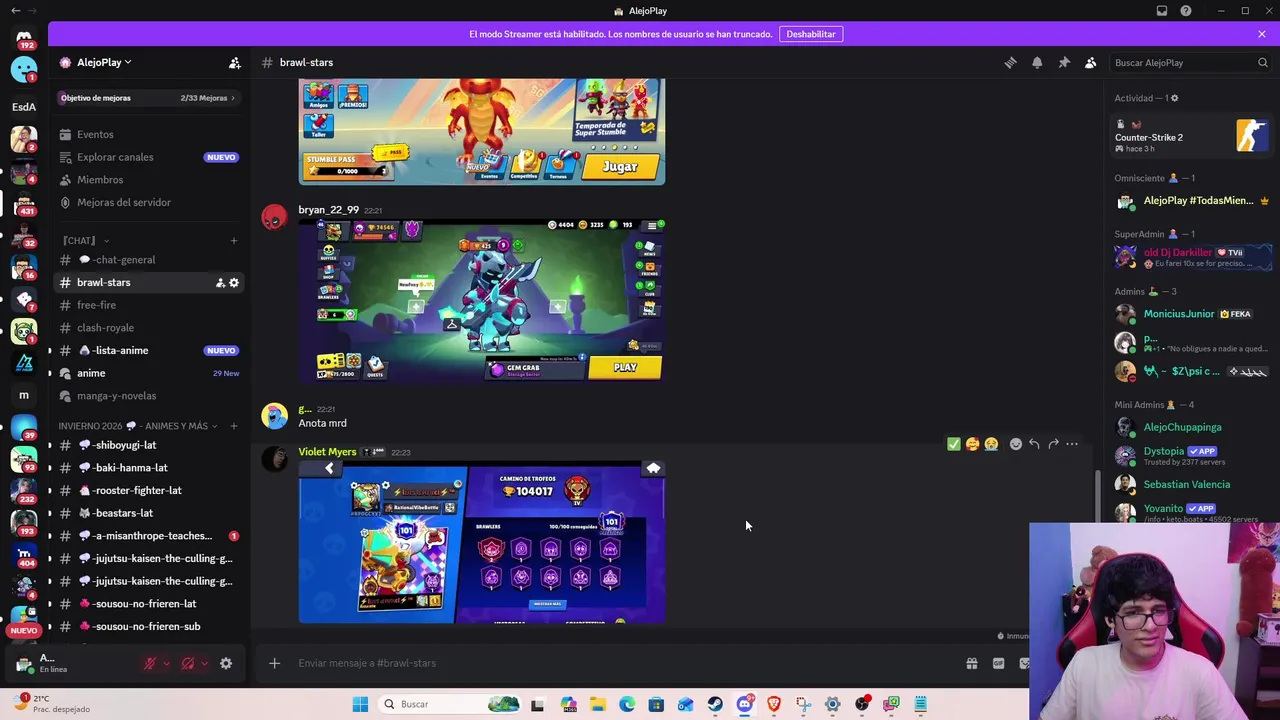Image resolution: width=1280 pixels, height=720 pixels.
Task: Switch to free-fire channel
Action: click(148, 305)
